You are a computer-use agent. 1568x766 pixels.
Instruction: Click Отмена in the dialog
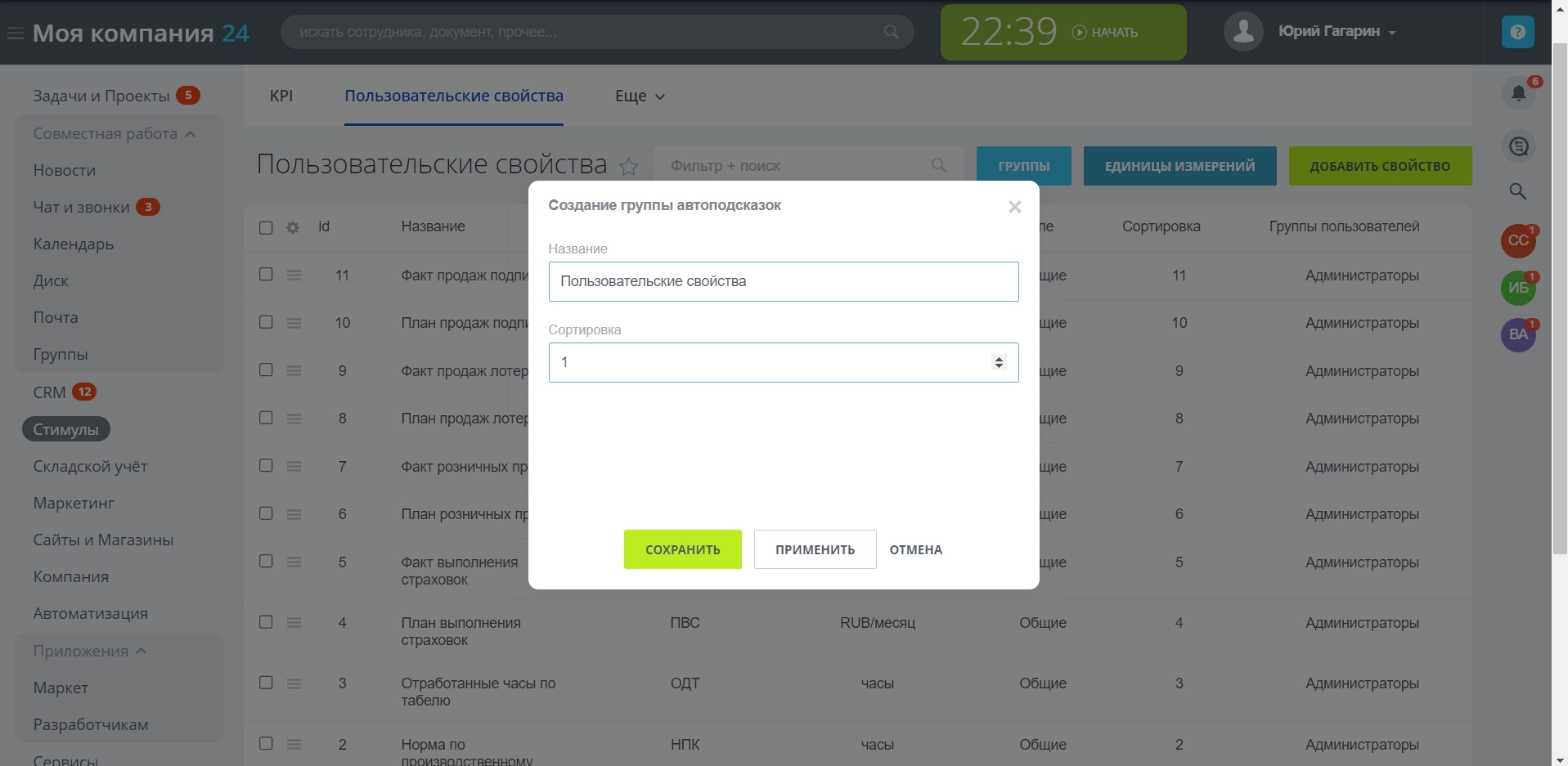[x=915, y=549]
